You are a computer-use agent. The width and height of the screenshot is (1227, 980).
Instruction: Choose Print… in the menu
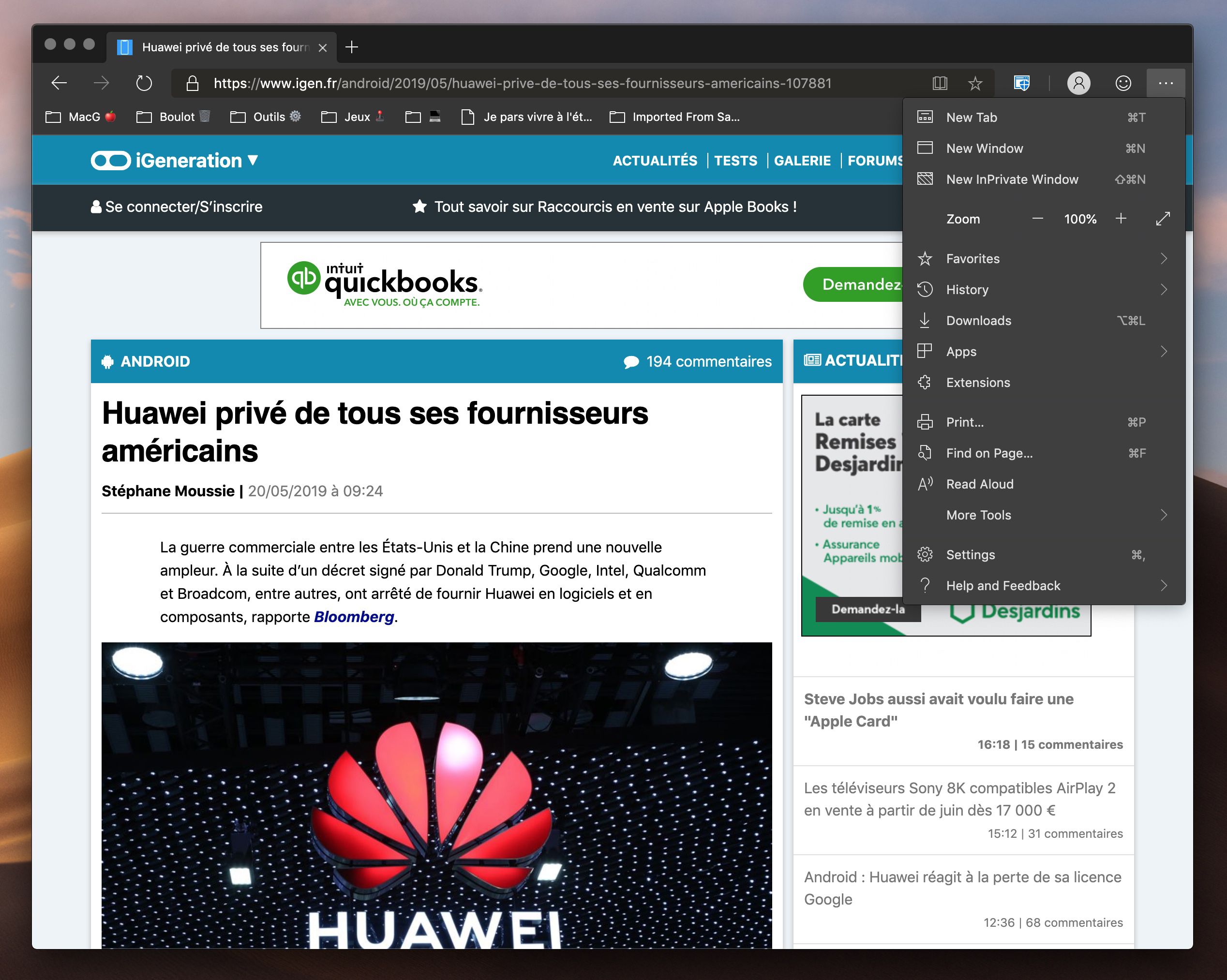1044,422
